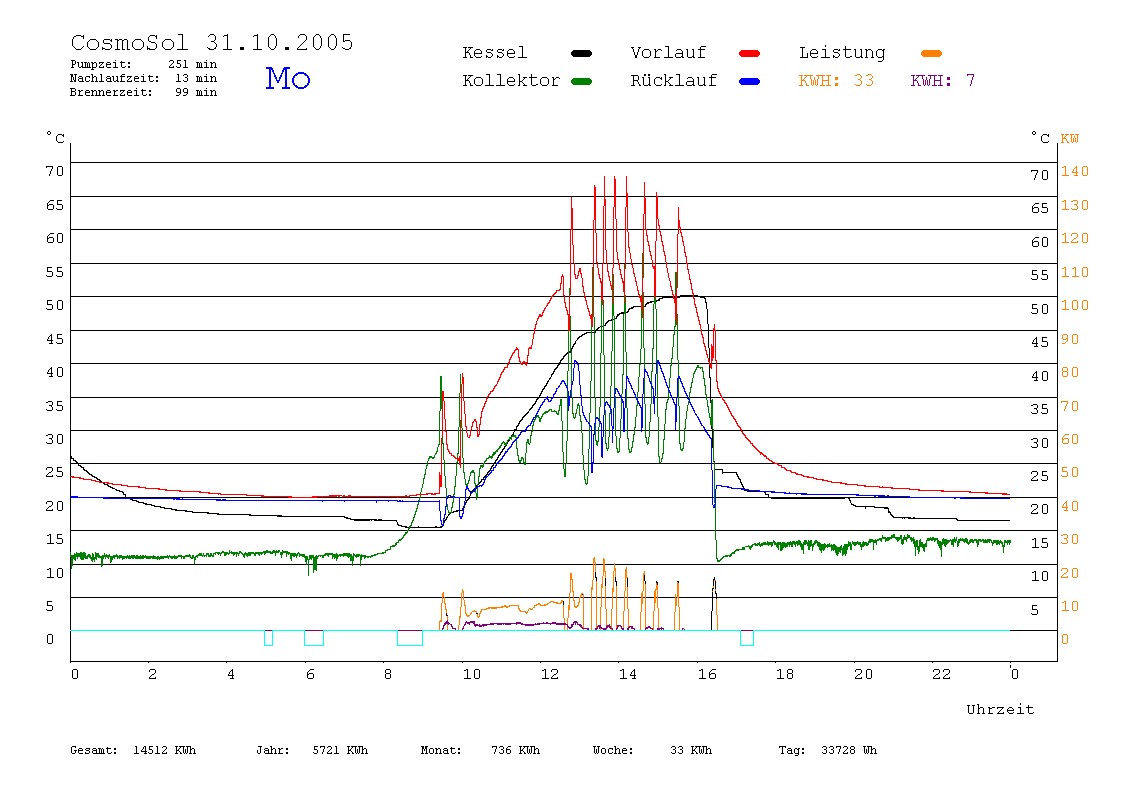Click the blue weekday label "Mo"
The image size is (1148, 812).
[x=288, y=78]
